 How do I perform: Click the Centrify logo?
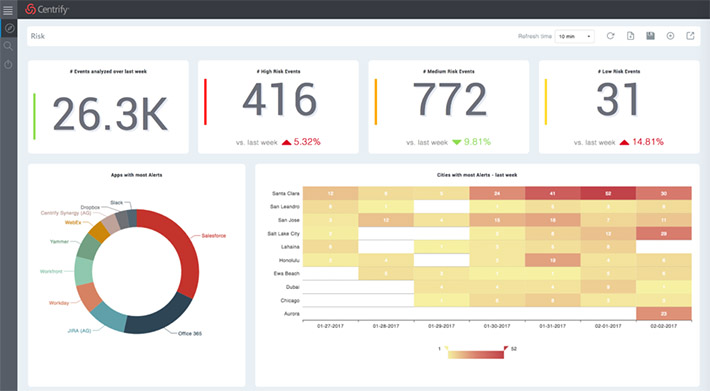(47, 9)
